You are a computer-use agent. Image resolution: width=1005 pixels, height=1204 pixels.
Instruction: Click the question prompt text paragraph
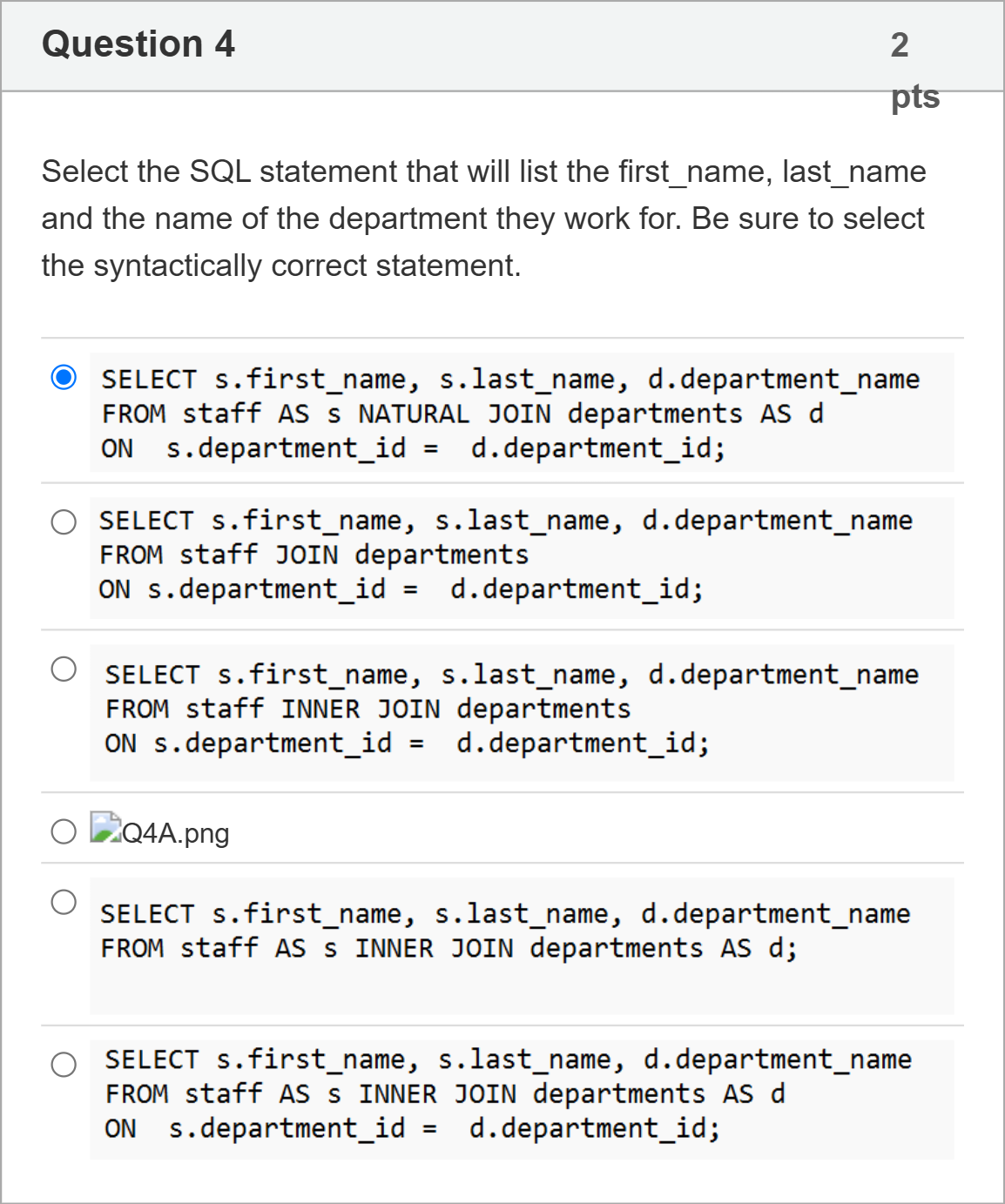point(484,219)
